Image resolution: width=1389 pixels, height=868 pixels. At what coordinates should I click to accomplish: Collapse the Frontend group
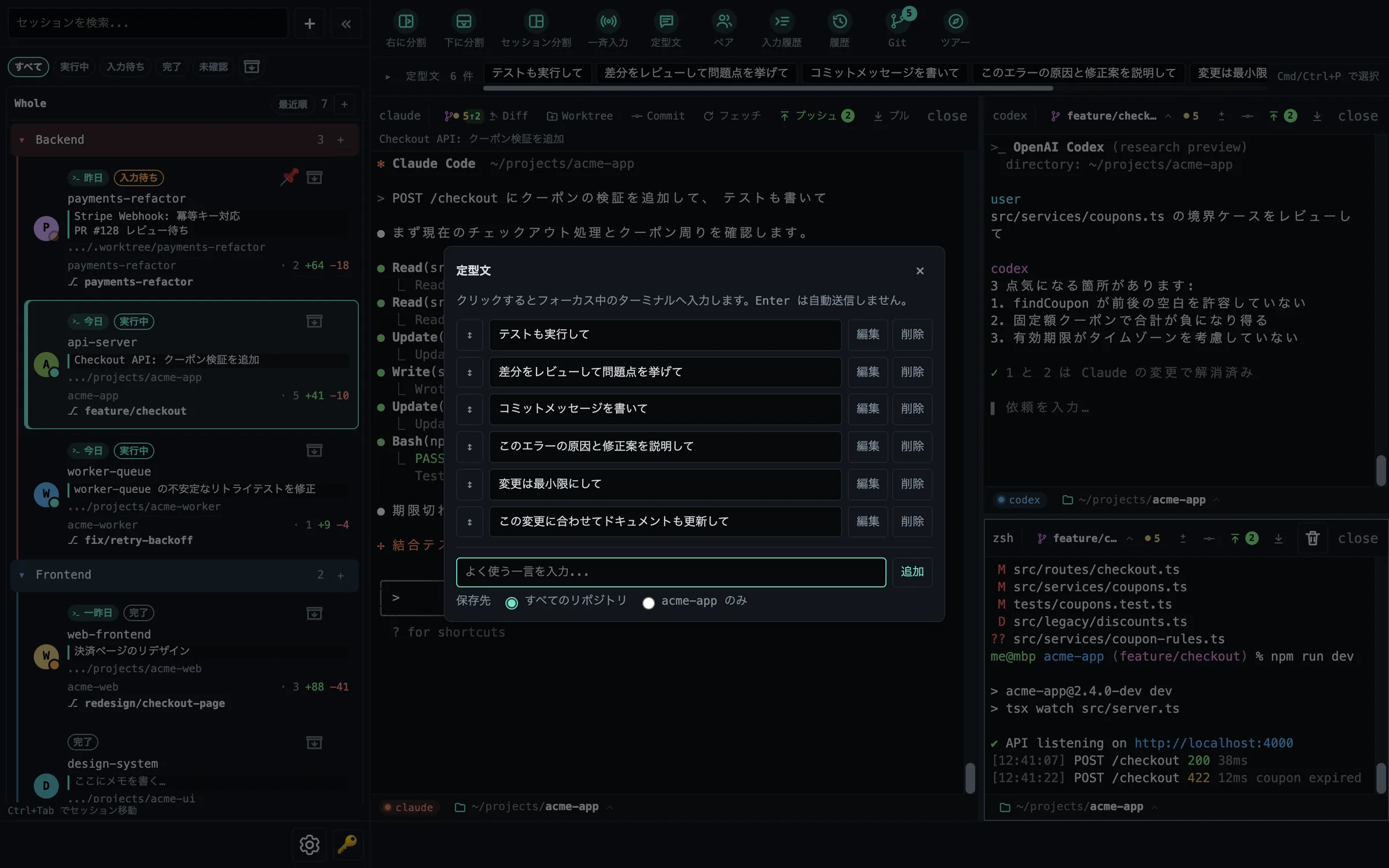(22, 575)
